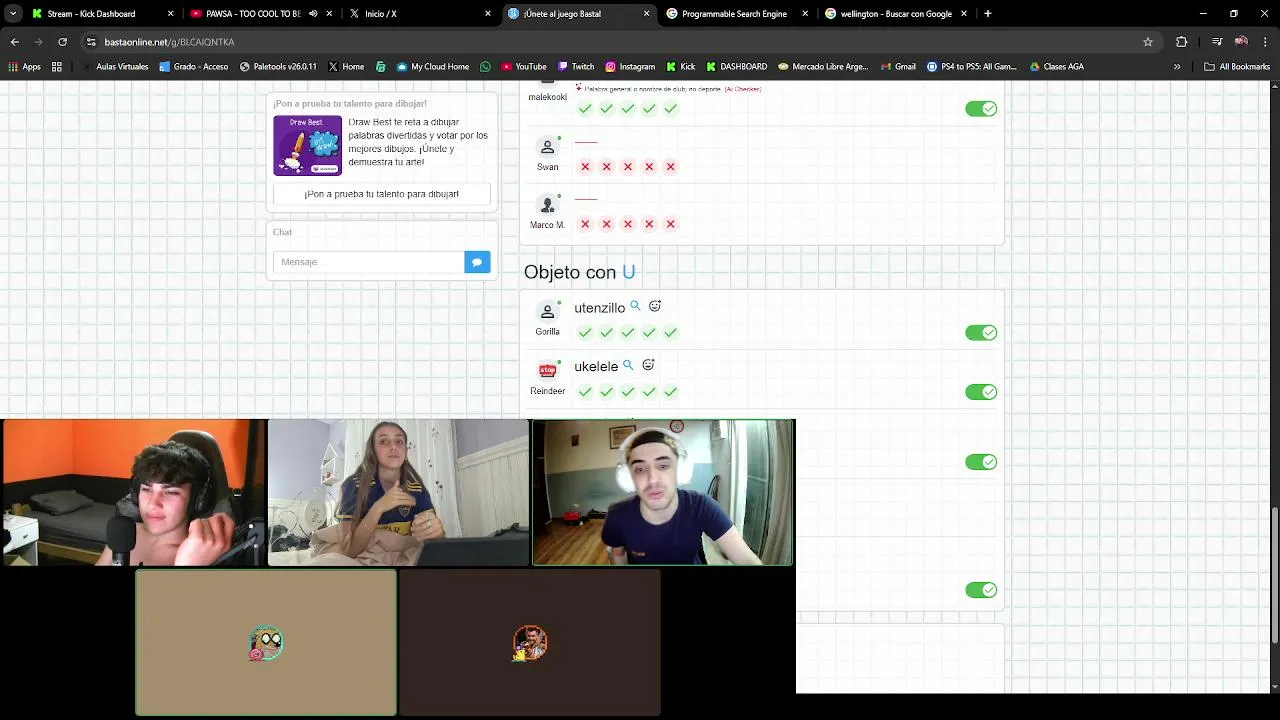Open the Instagram bookmark

click(x=629, y=67)
